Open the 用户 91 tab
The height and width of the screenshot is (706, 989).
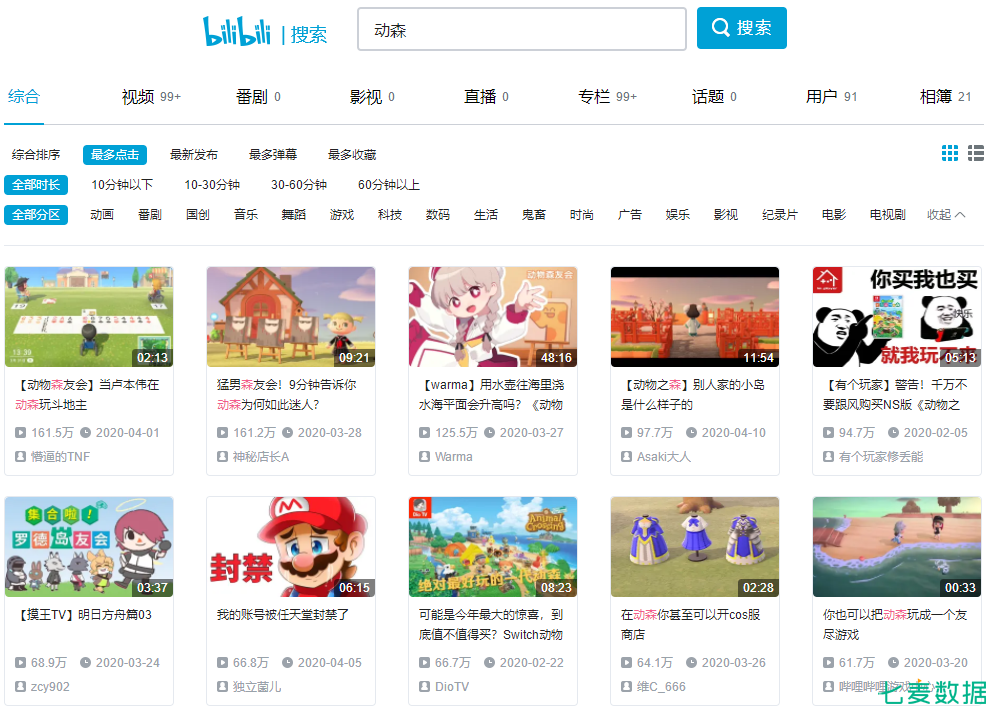(831, 97)
